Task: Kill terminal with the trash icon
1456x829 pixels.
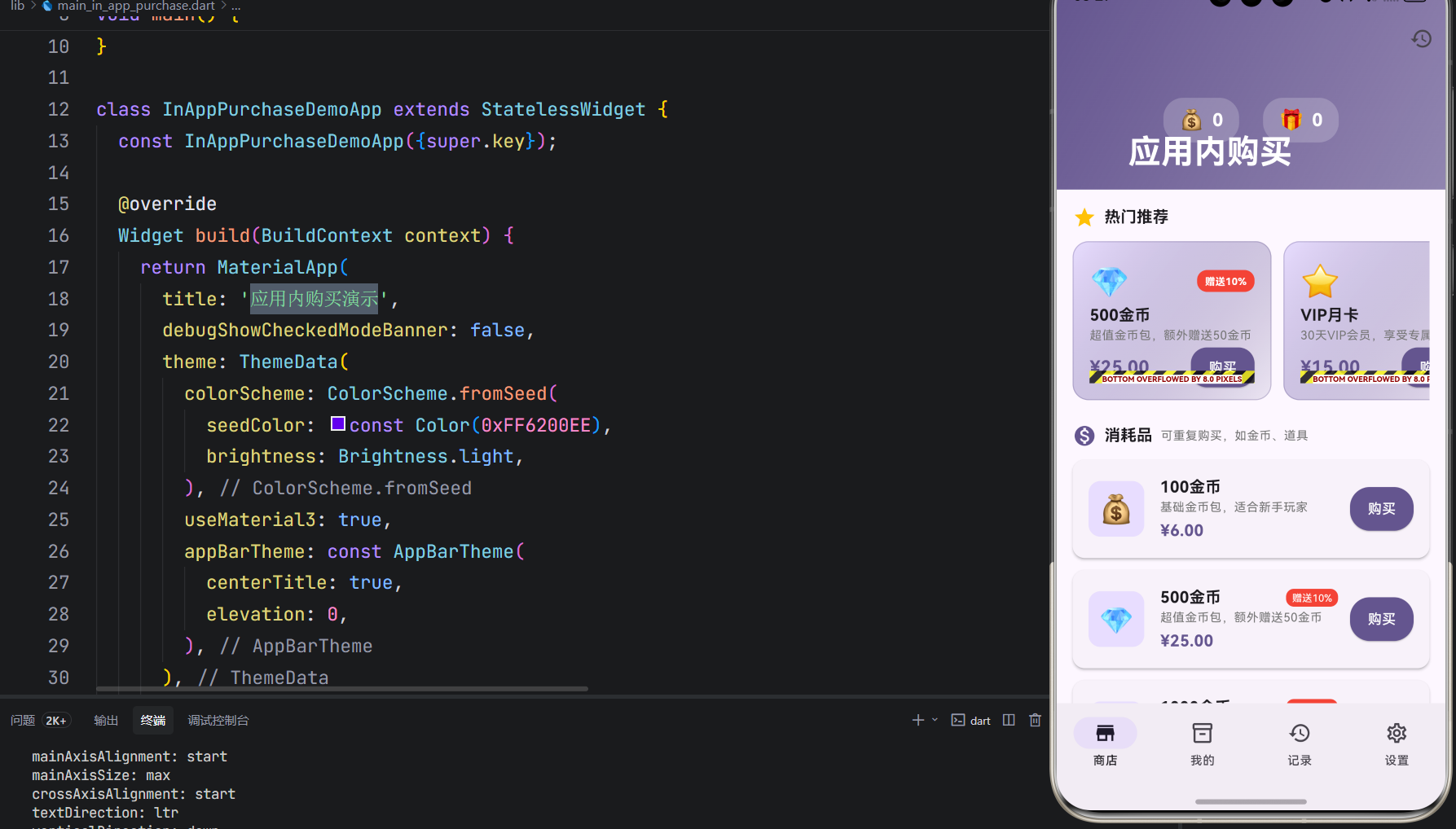Action: pos(1035,720)
